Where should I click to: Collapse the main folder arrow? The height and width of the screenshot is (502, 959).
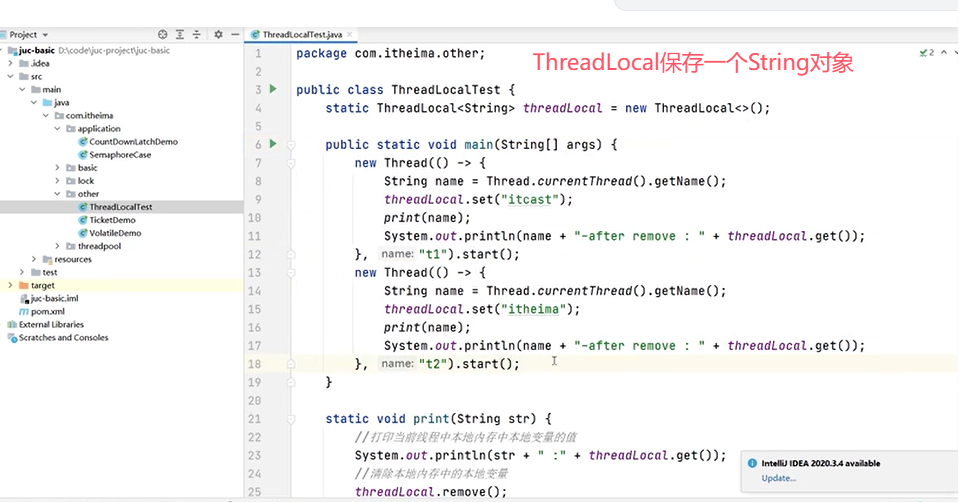tap(22, 89)
